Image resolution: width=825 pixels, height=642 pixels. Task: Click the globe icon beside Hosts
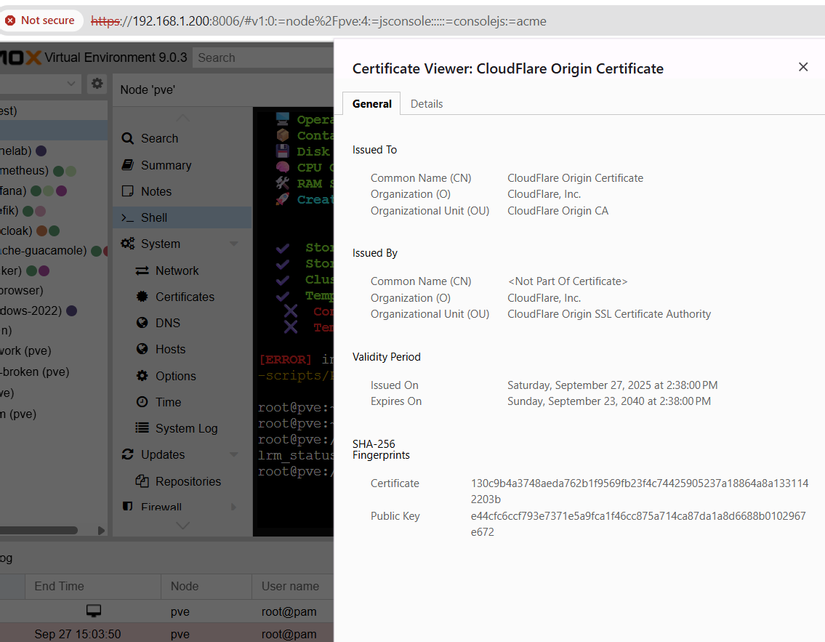click(x=142, y=349)
